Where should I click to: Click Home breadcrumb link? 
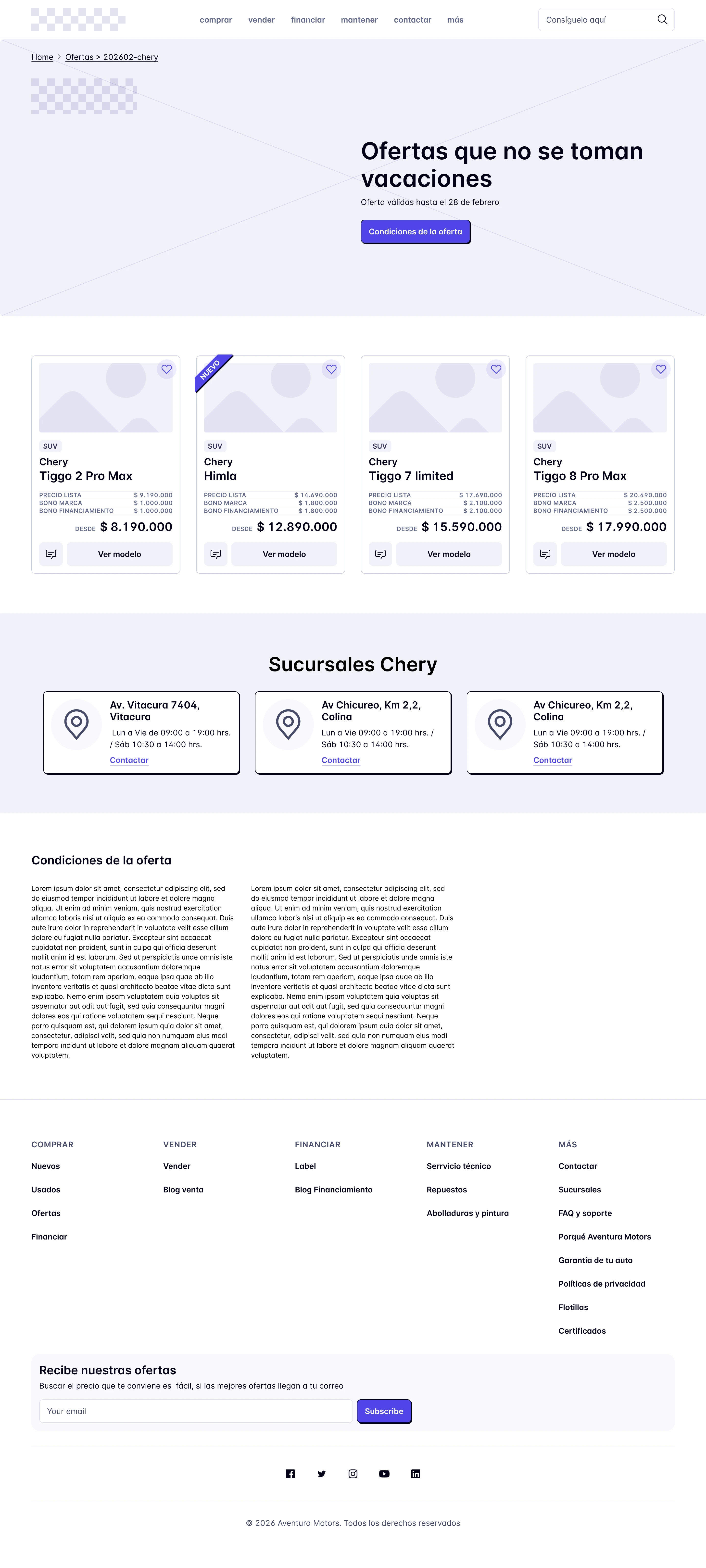click(x=43, y=57)
